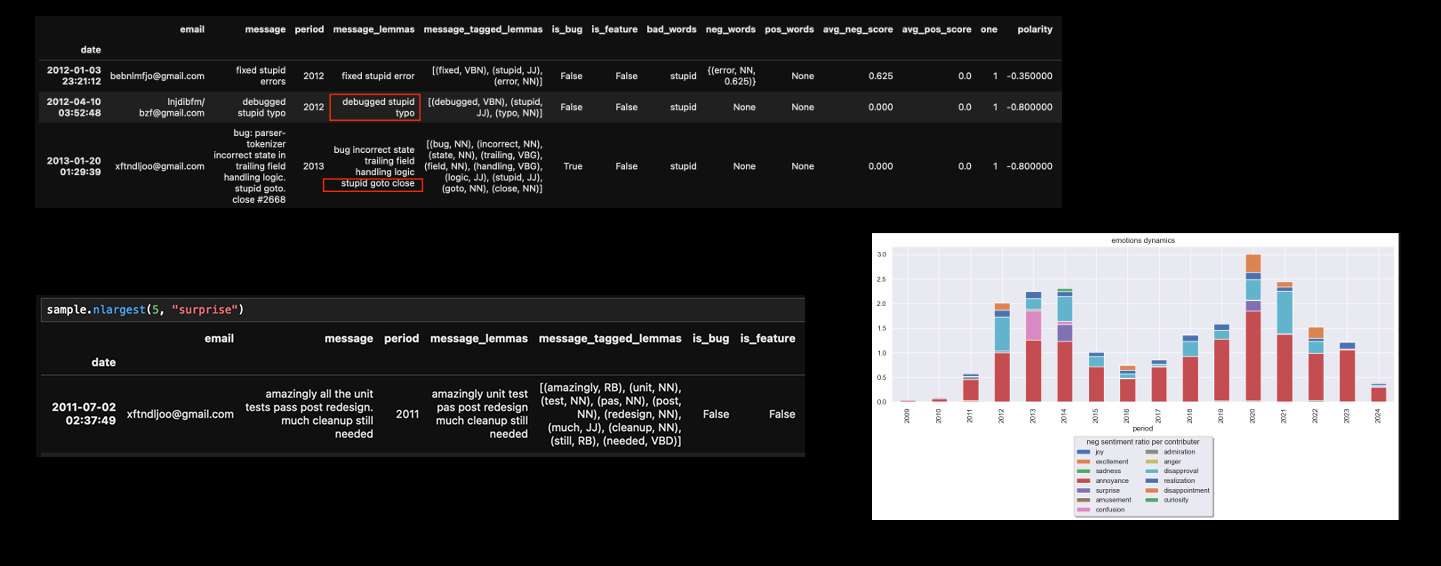The width and height of the screenshot is (1441, 566).
Task: Focus the sample.nlargest code input cell
Action: click(420, 309)
